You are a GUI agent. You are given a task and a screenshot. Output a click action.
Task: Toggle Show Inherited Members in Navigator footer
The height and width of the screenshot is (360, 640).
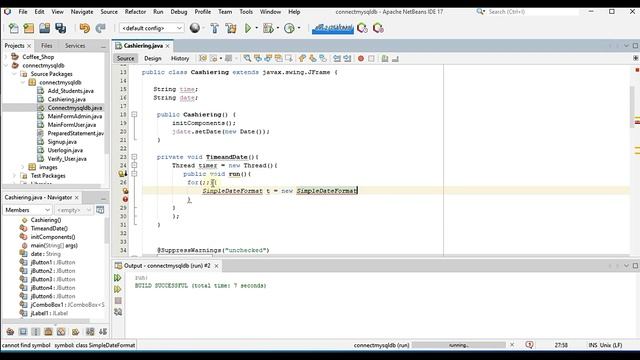point(10,331)
